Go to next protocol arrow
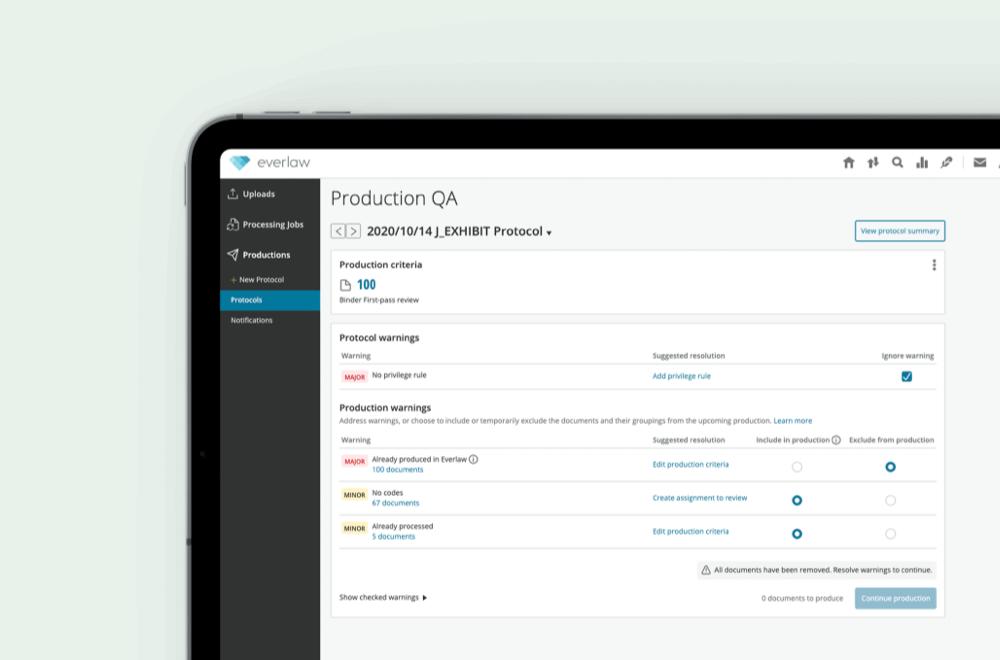 pos(353,231)
